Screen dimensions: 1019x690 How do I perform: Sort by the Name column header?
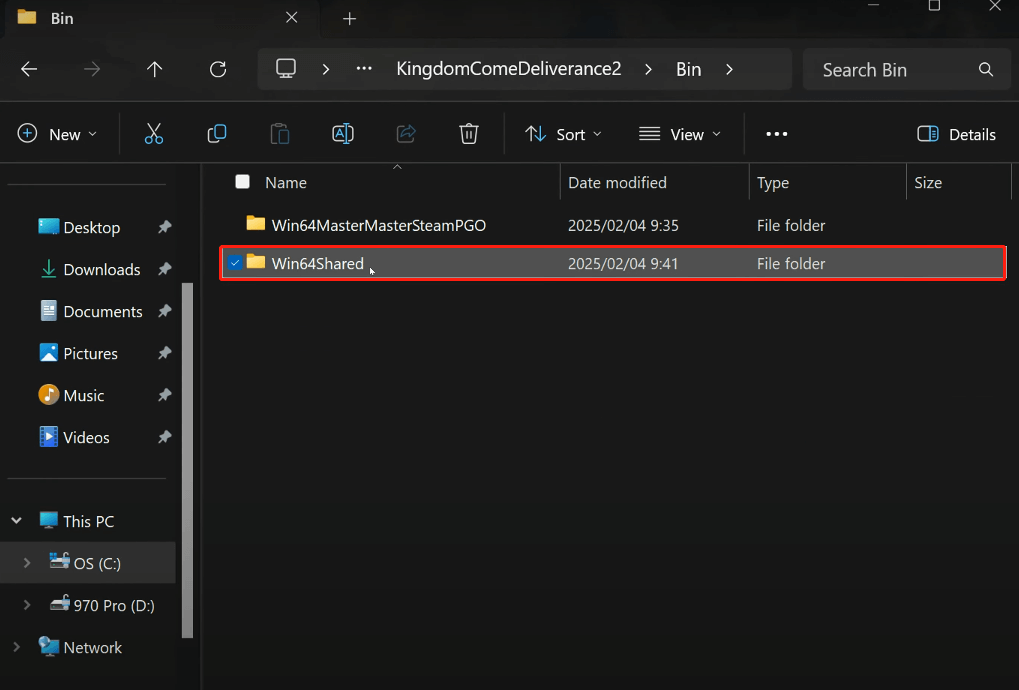[x=286, y=183]
